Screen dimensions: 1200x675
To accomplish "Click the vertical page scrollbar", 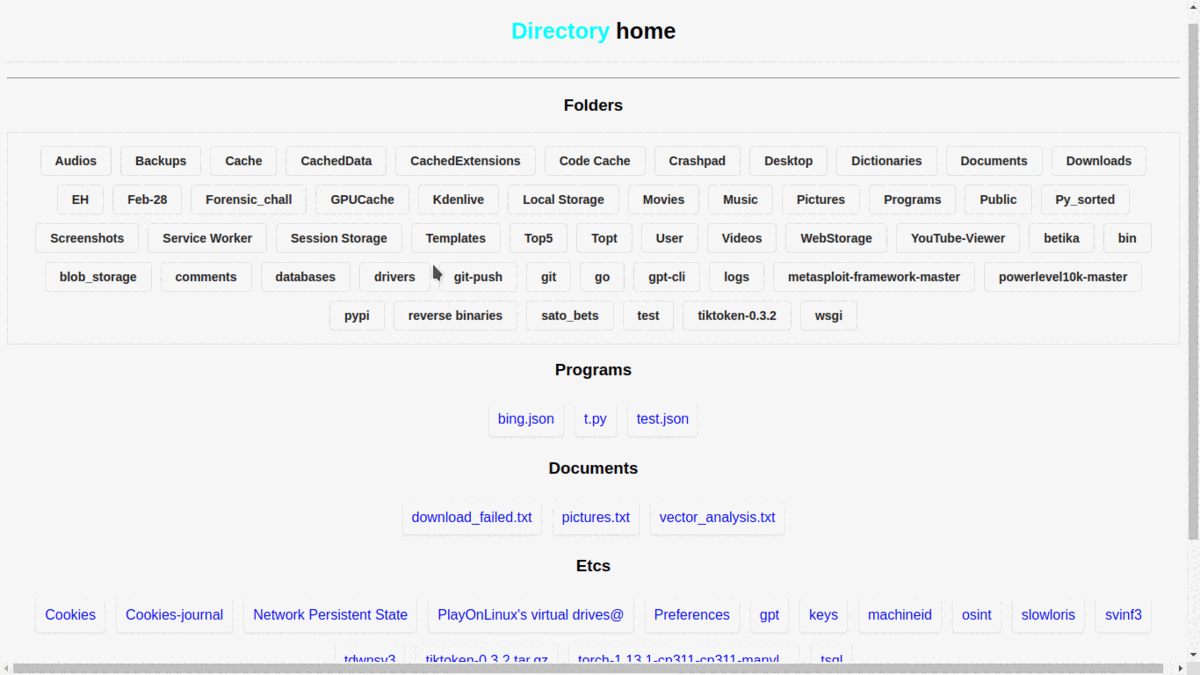I will (x=1193, y=280).
